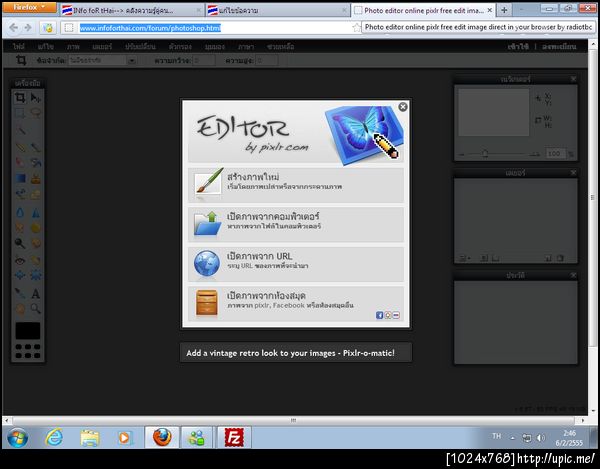Select the Eraser tool
600x469 pixels.
20,163
